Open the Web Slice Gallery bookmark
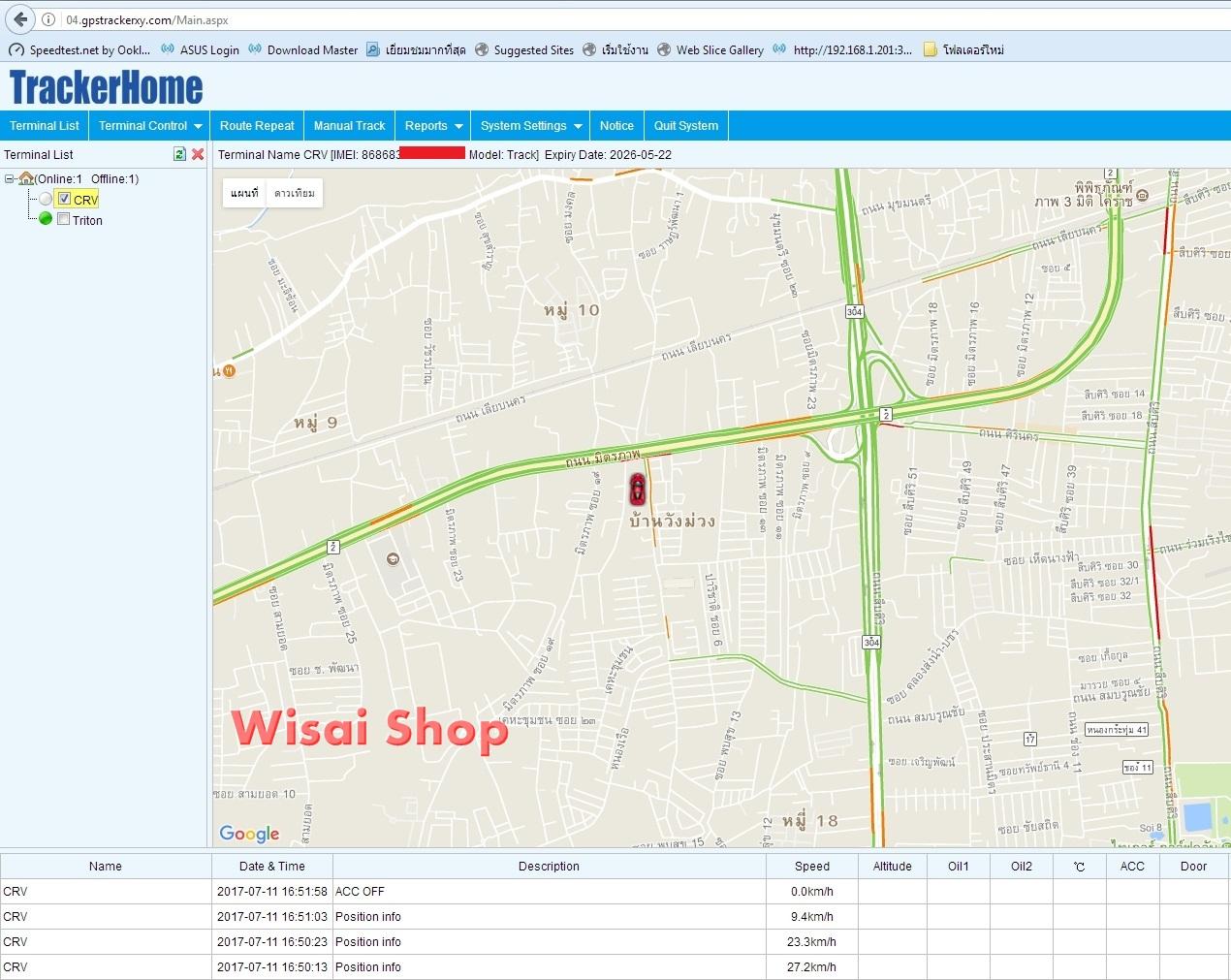This screenshot has width=1231, height=980. pos(710,50)
